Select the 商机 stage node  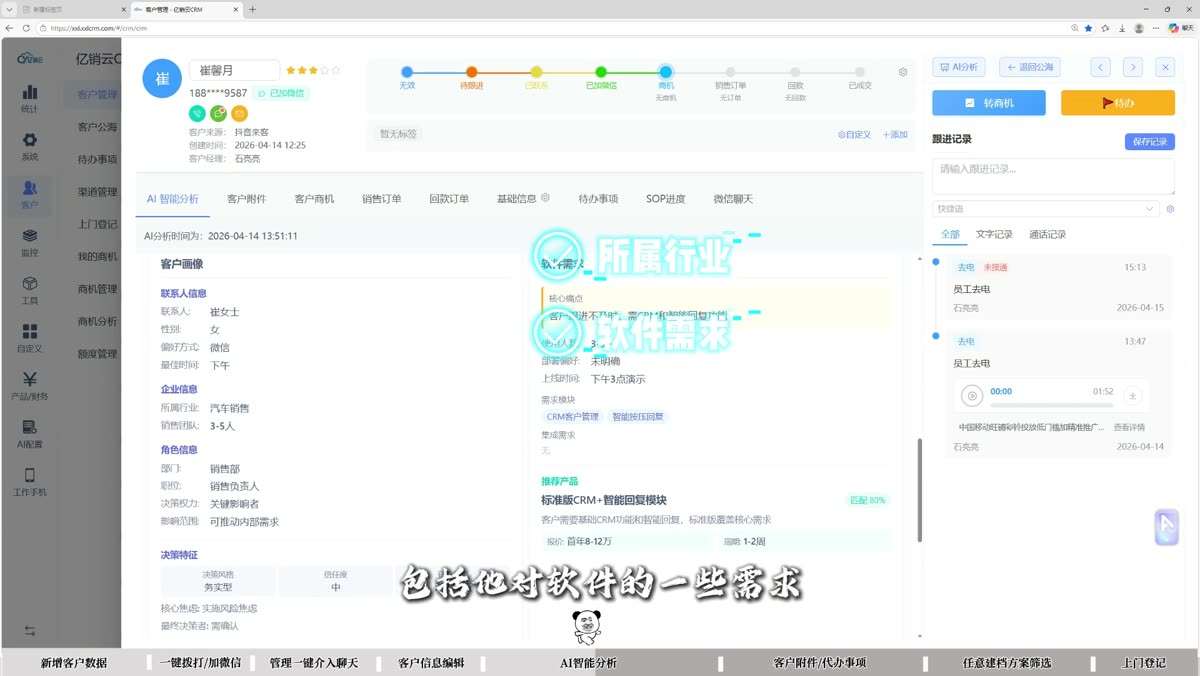[666, 72]
